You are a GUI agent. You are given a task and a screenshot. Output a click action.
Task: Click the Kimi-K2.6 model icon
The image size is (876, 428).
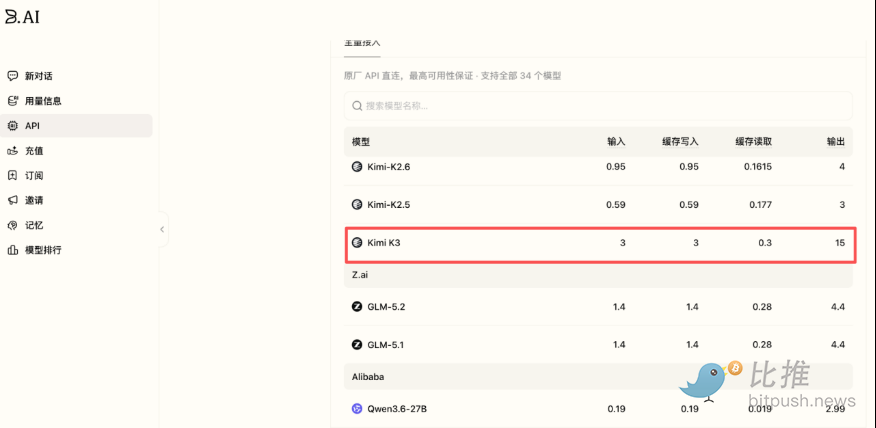click(x=357, y=167)
